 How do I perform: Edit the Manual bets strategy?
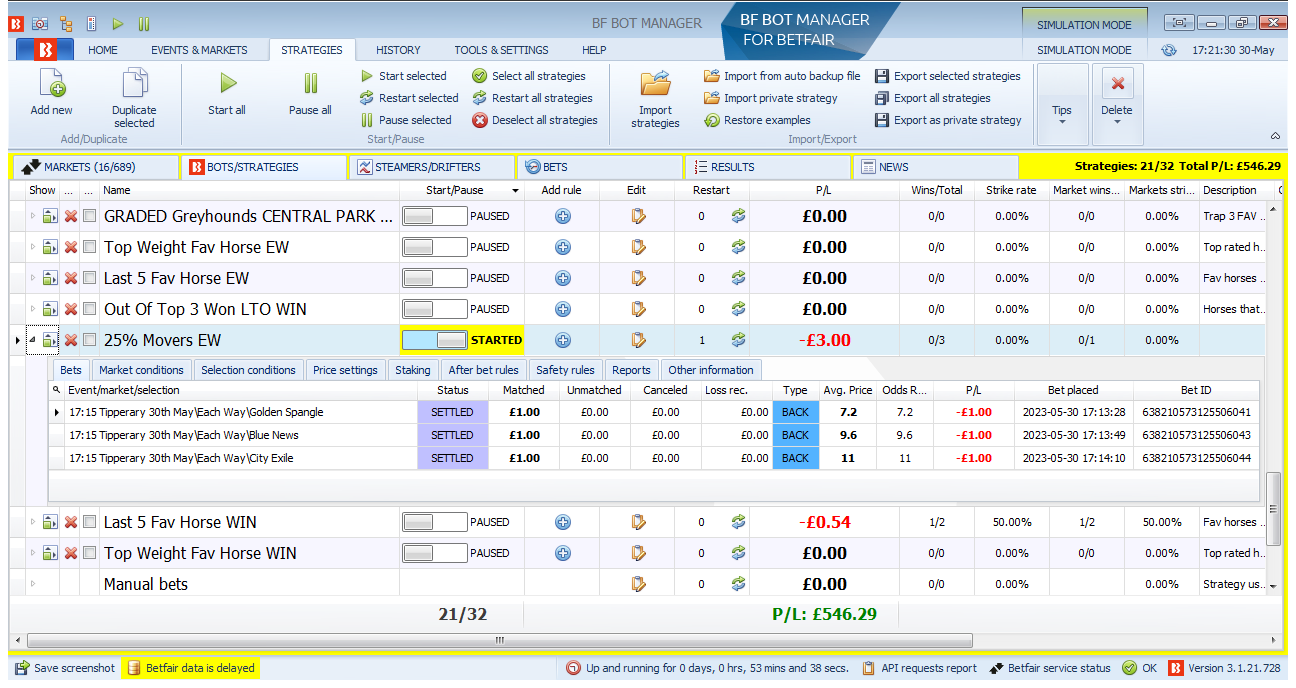[x=638, y=584]
